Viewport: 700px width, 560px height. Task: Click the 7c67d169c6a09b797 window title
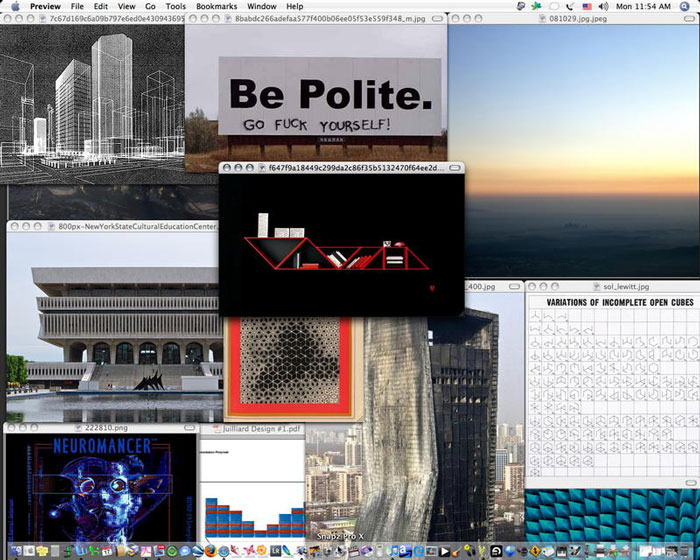117,19
